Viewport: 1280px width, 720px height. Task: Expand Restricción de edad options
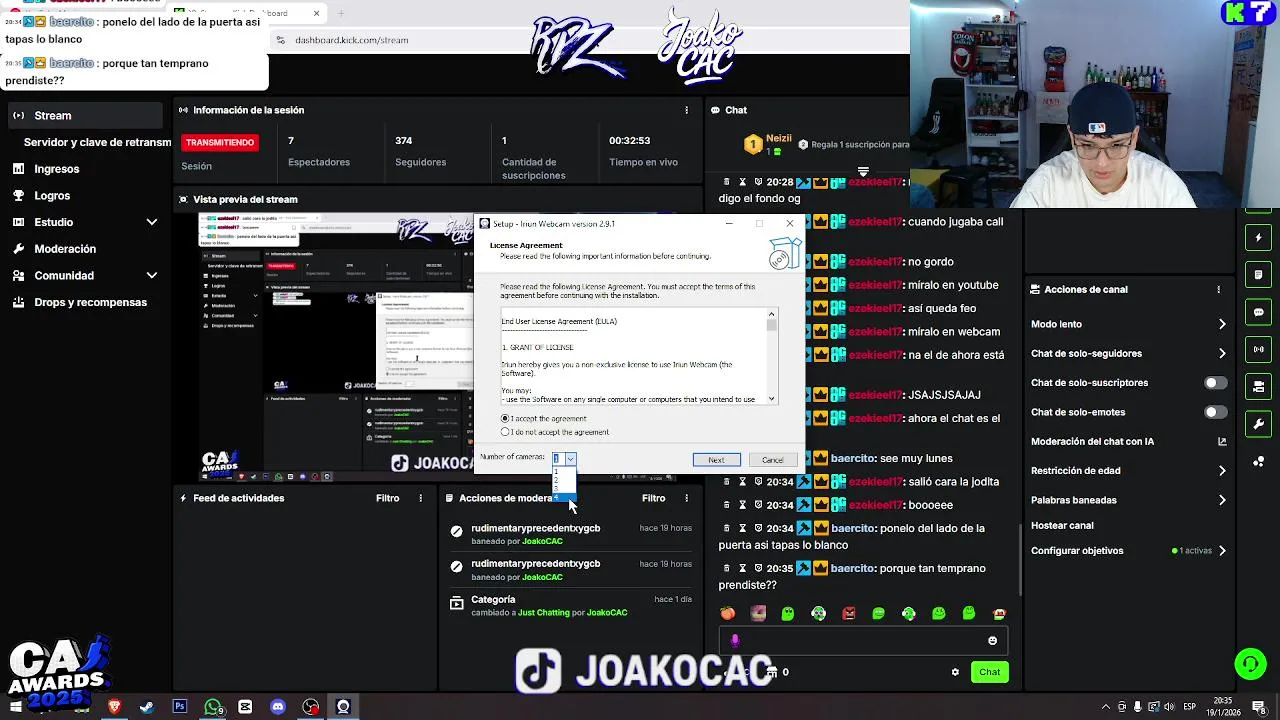[x=1222, y=470]
